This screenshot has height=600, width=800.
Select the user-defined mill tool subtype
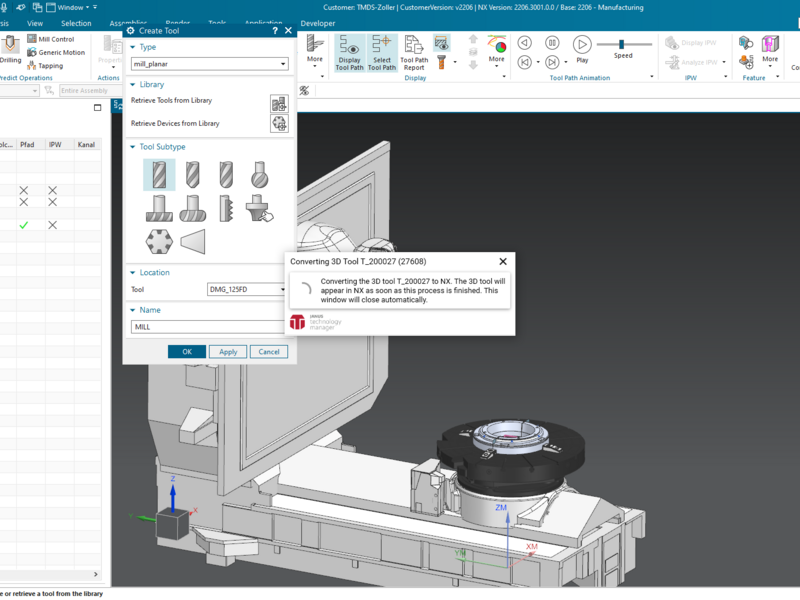(259, 208)
